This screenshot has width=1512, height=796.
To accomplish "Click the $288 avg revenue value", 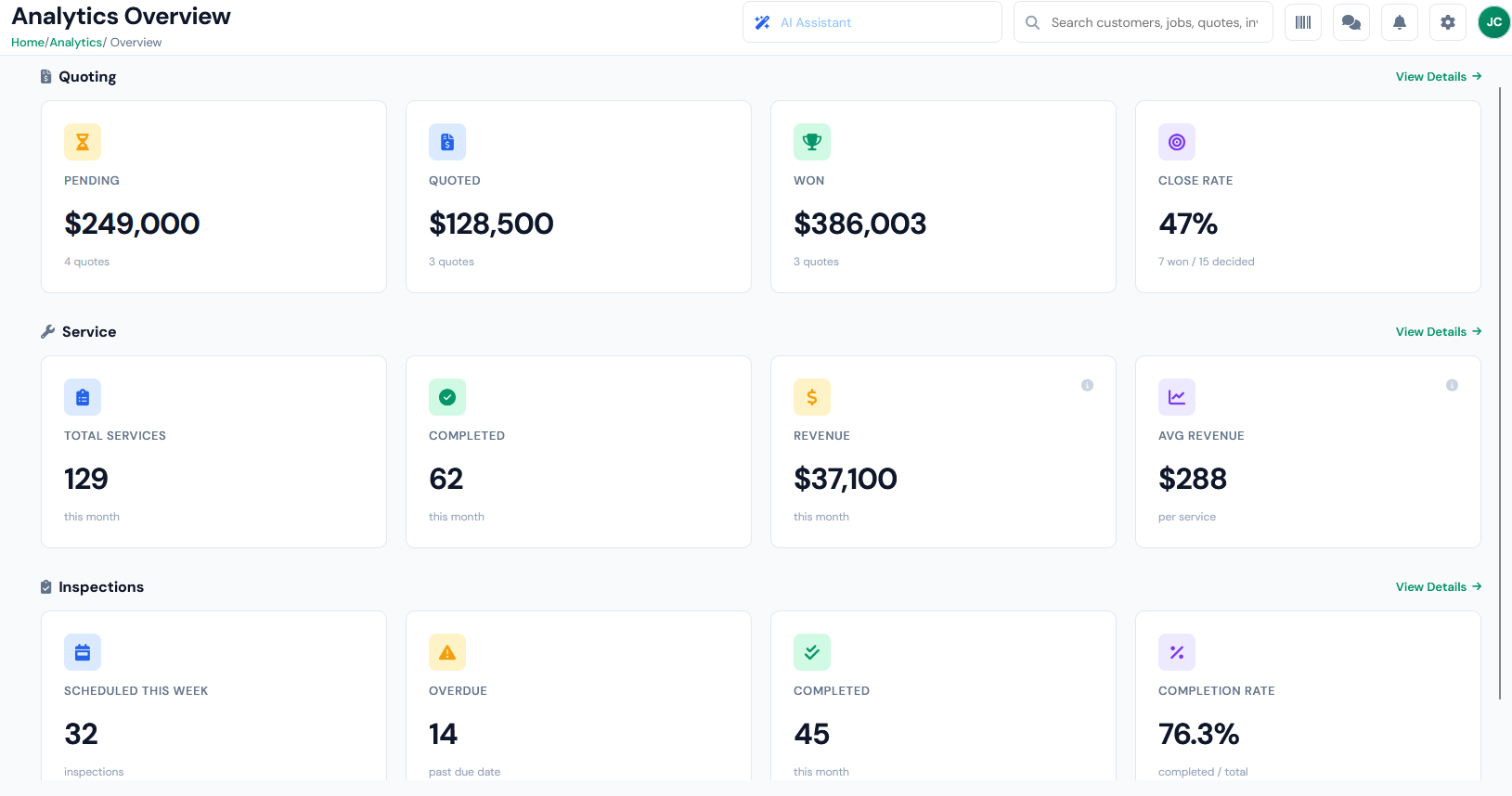I will (1193, 479).
